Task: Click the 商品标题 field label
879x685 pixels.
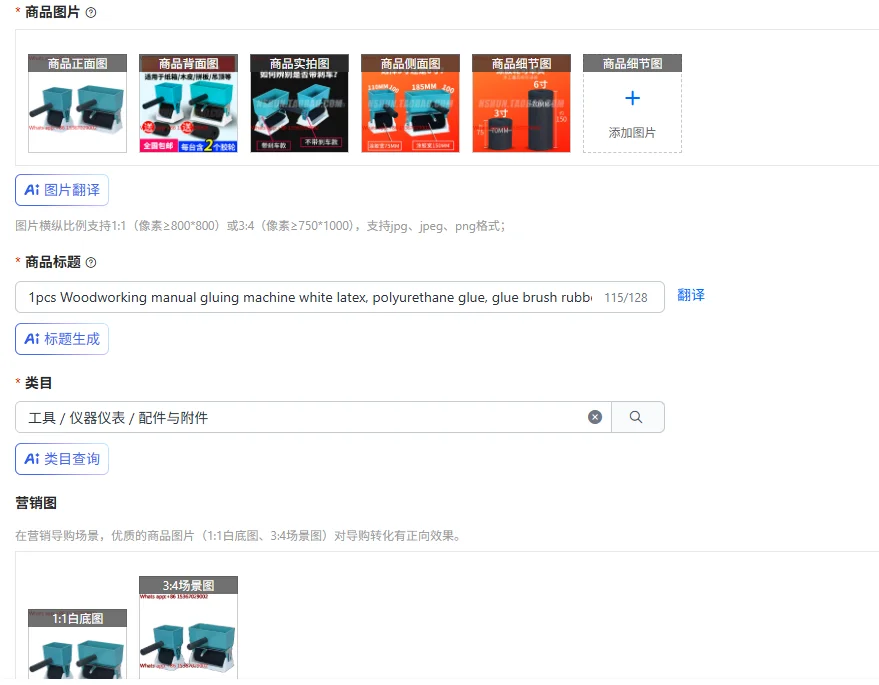Action: click(53, 262)
